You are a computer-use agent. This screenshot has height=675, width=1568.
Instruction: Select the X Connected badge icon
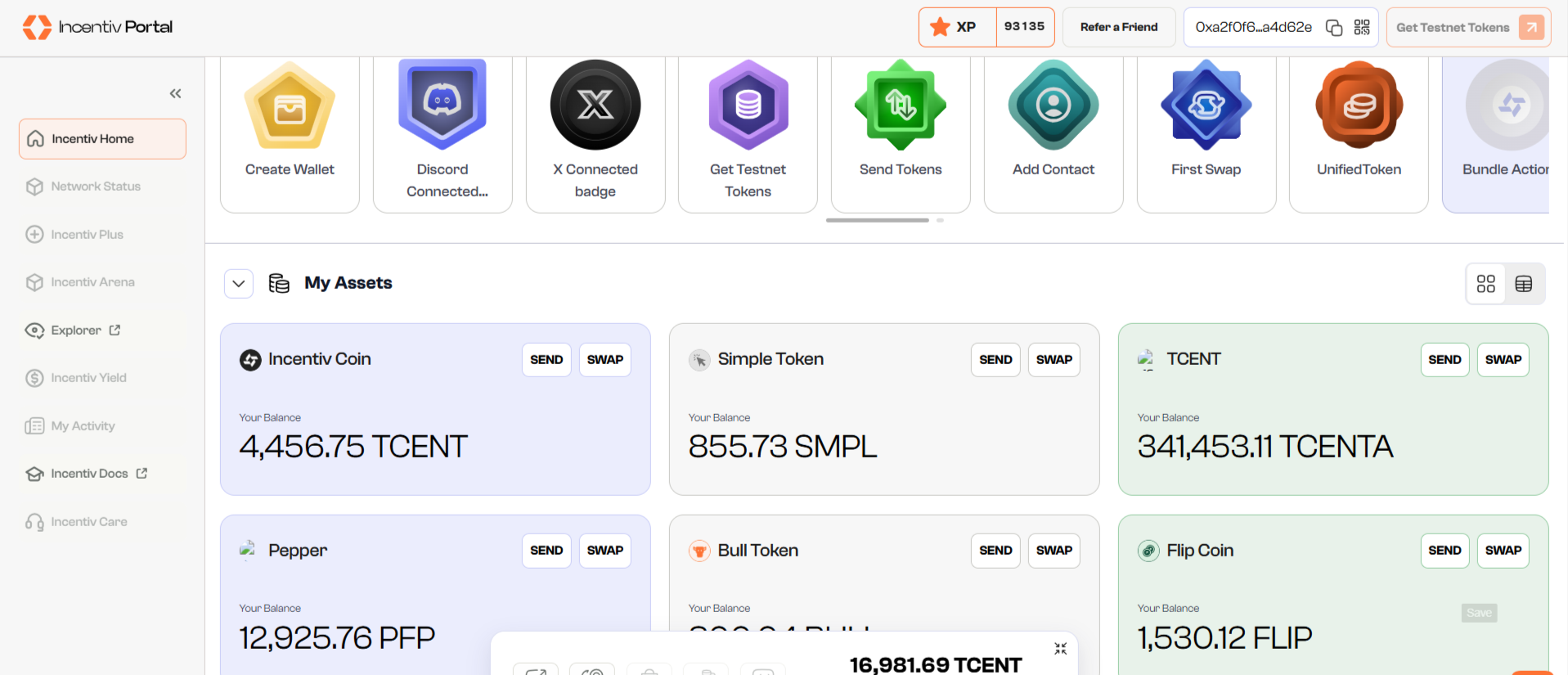(x=595, y=105)
